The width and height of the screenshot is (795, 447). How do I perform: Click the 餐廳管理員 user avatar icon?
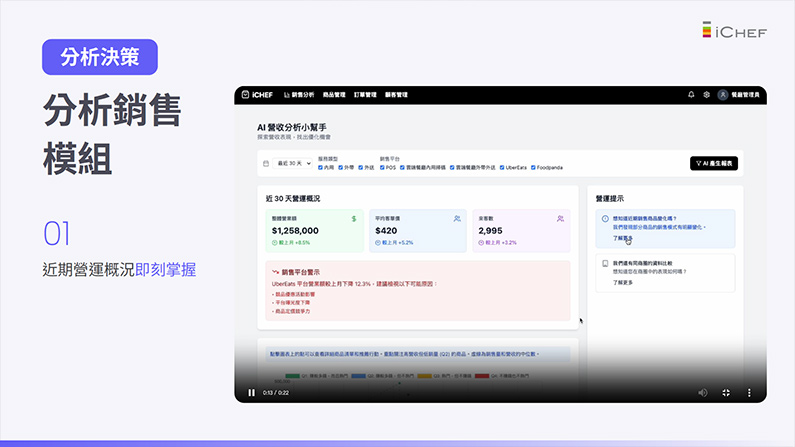pyautogui.click(x=723, y=95)
